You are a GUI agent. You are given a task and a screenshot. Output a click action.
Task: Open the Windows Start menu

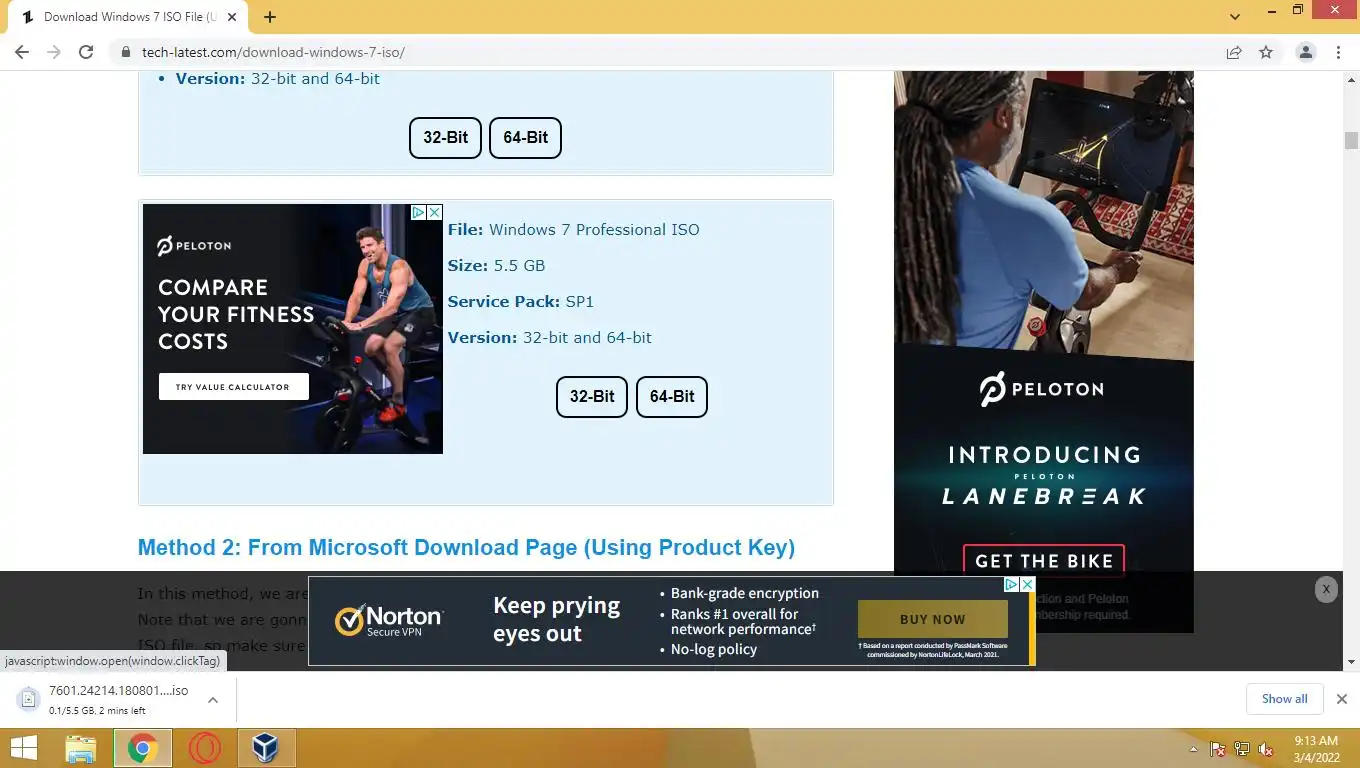click(x=23, y=748)
